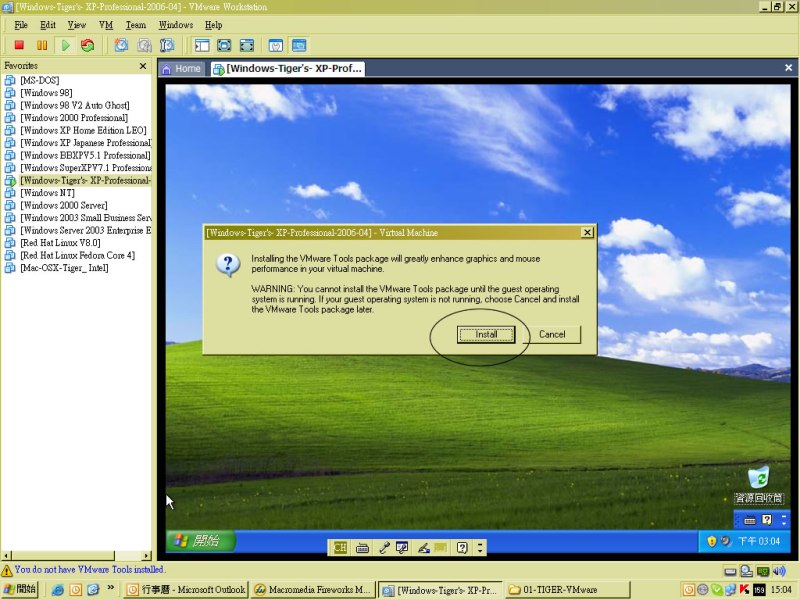Open the VM menu
Viewport: 800px width, 600px height.
tap(106, 25)
